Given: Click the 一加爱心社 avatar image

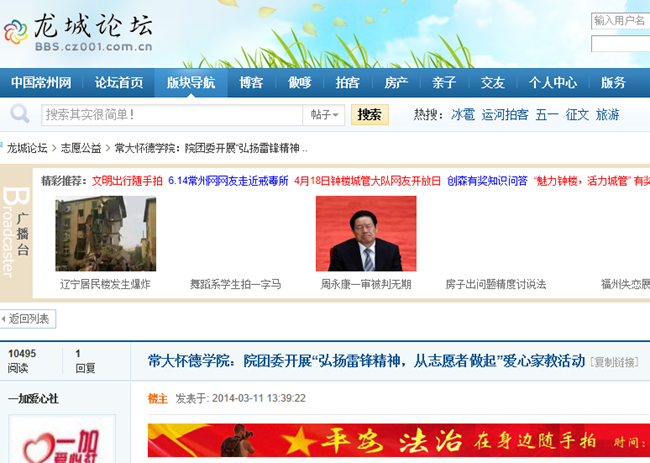Looking at the screenshot, I should (62, 439).
